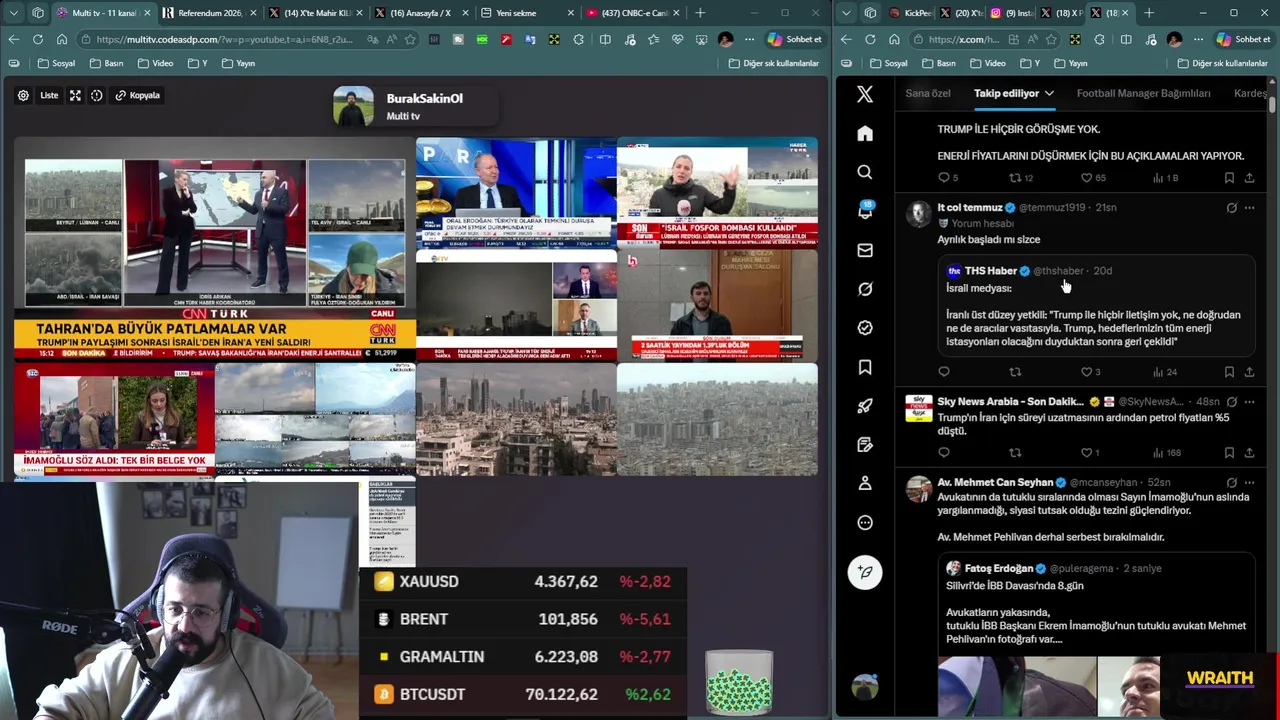Click Sohbet et Copilot button in right browser

tap(1243, 39)
